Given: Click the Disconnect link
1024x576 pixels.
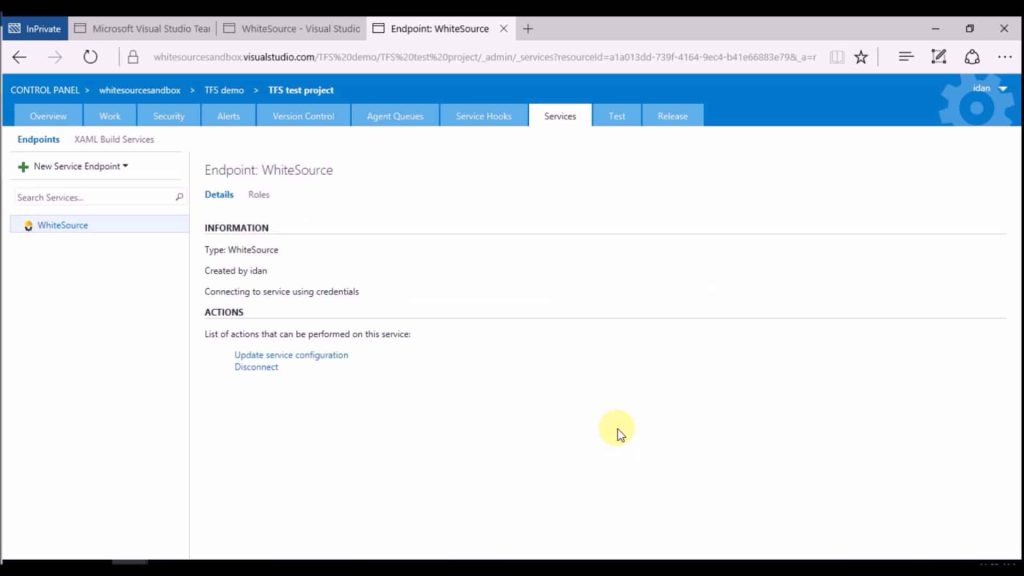Looking at the screenshot, I should [x=256, y=367].
